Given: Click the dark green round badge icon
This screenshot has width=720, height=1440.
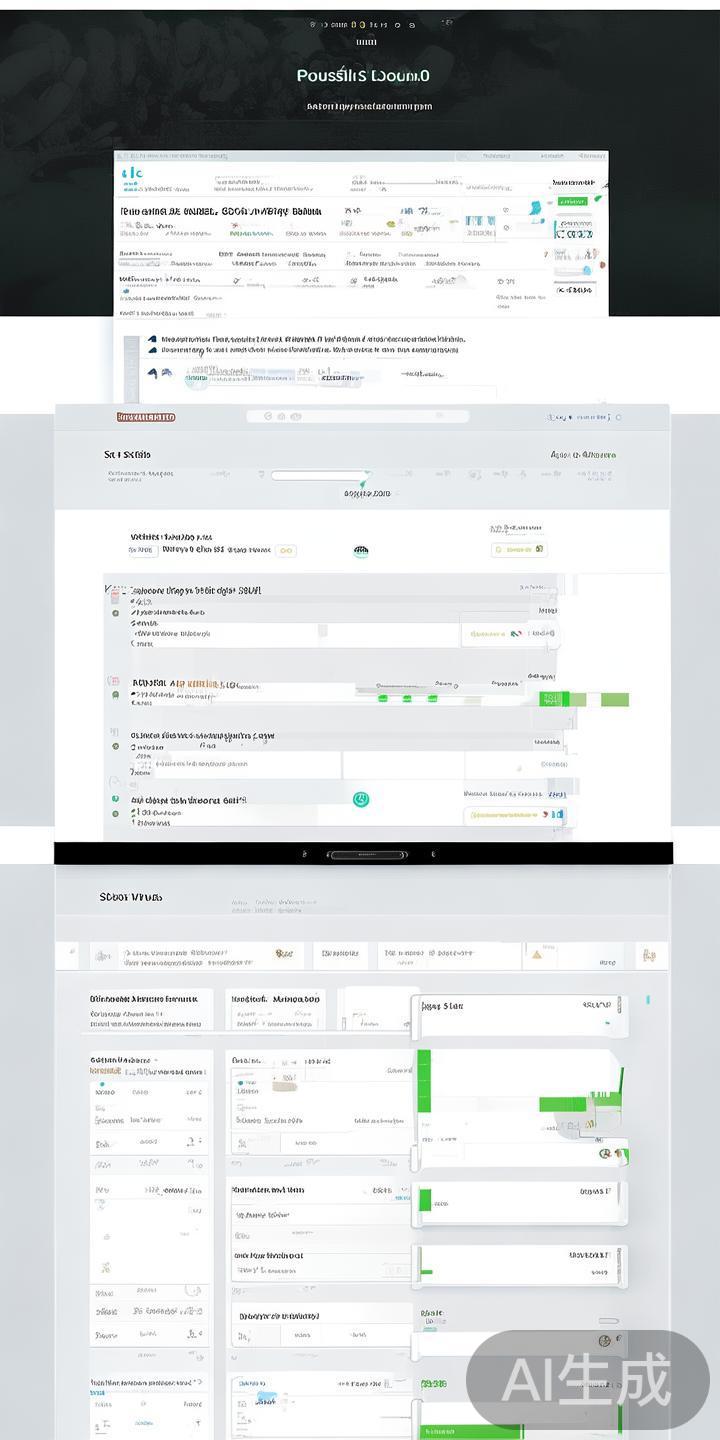Looking at the screenshot, I should (x=361, y=551).
